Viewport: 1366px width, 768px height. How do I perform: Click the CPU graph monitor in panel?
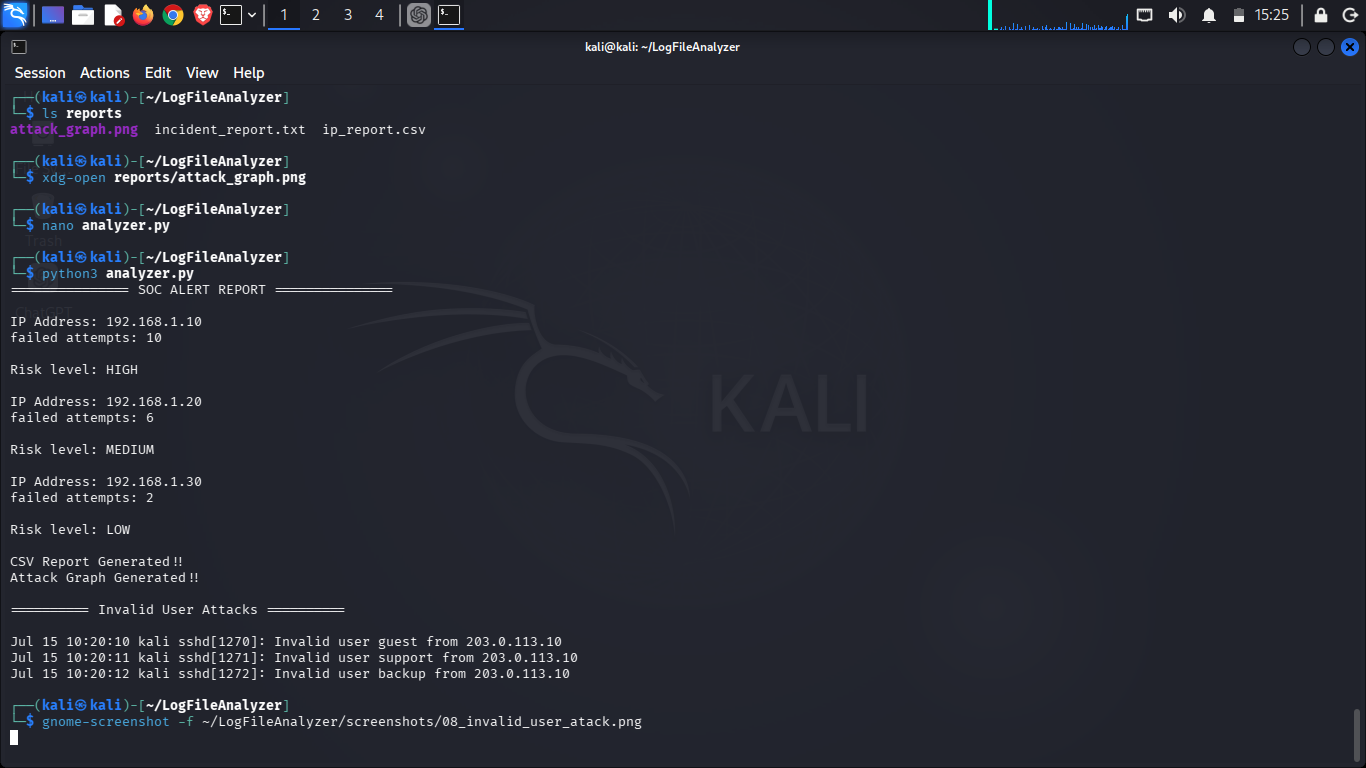(1058, 15)
